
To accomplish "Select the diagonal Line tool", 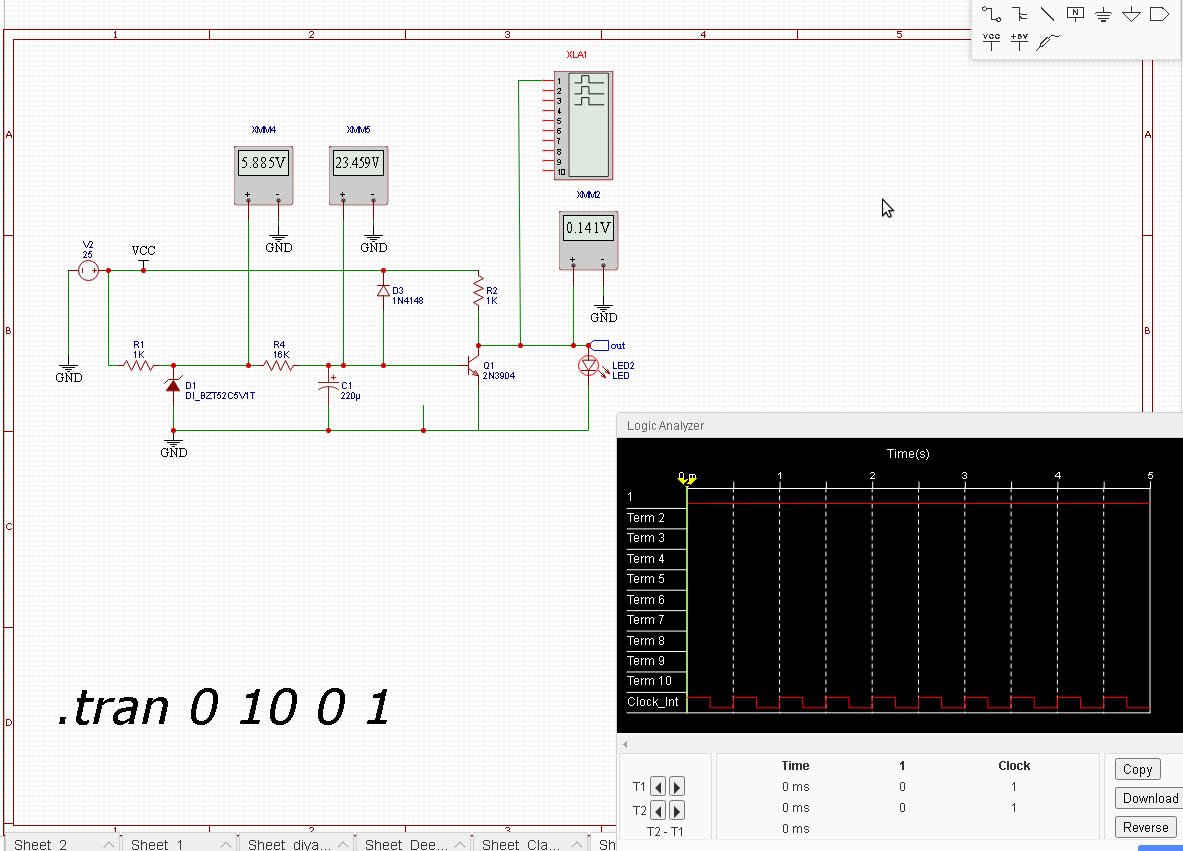I will pyautogui.click(x=1046, y=14).
